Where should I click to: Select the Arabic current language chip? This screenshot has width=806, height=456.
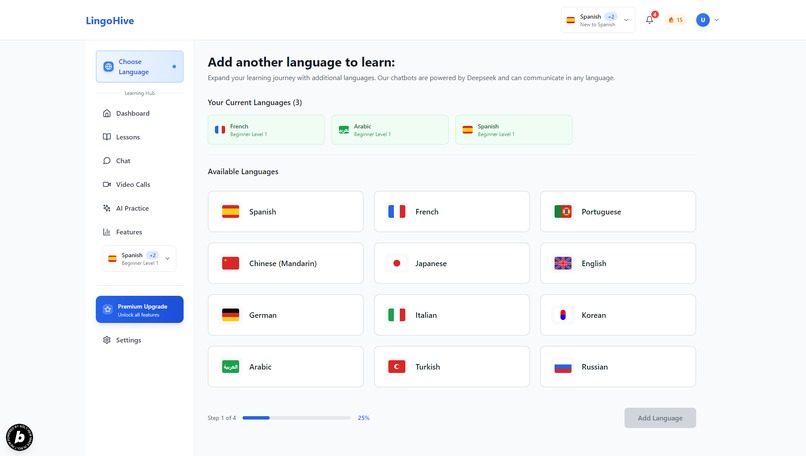390,130
